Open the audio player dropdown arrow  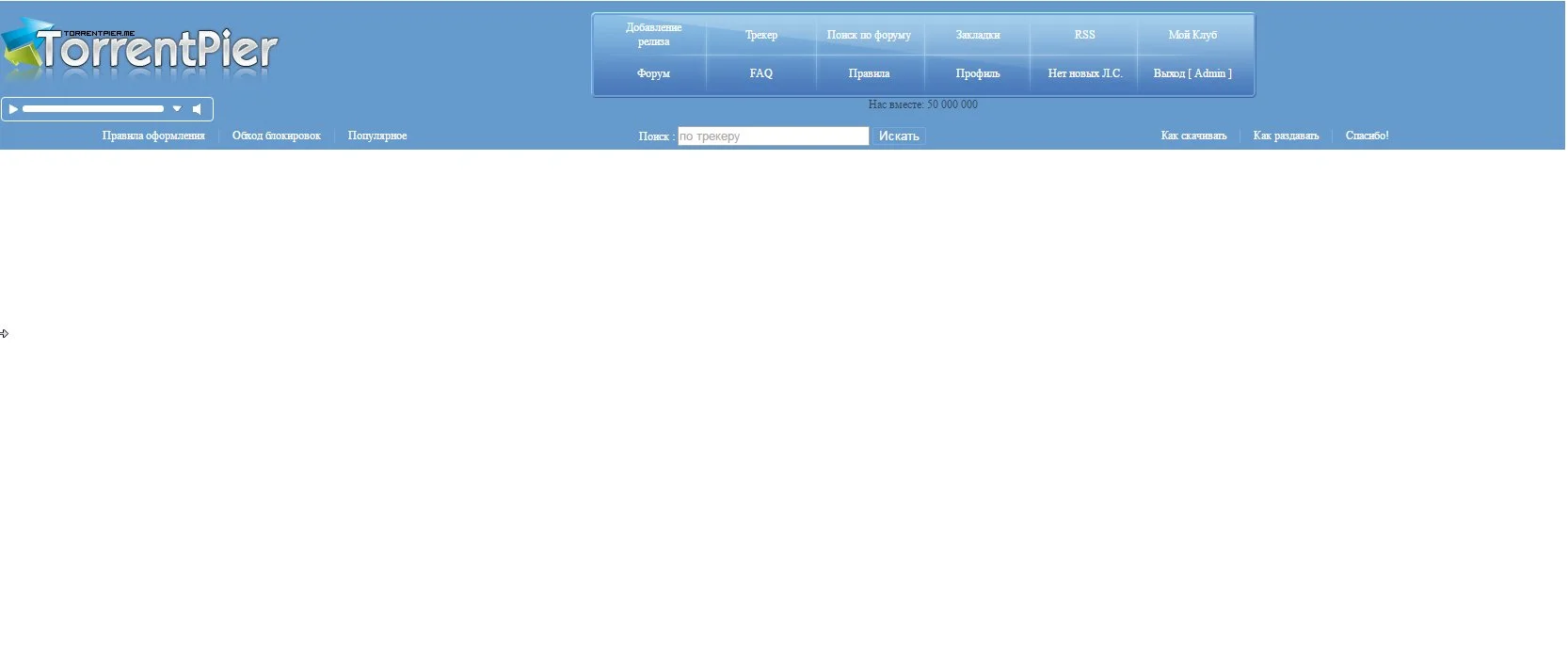177,109
